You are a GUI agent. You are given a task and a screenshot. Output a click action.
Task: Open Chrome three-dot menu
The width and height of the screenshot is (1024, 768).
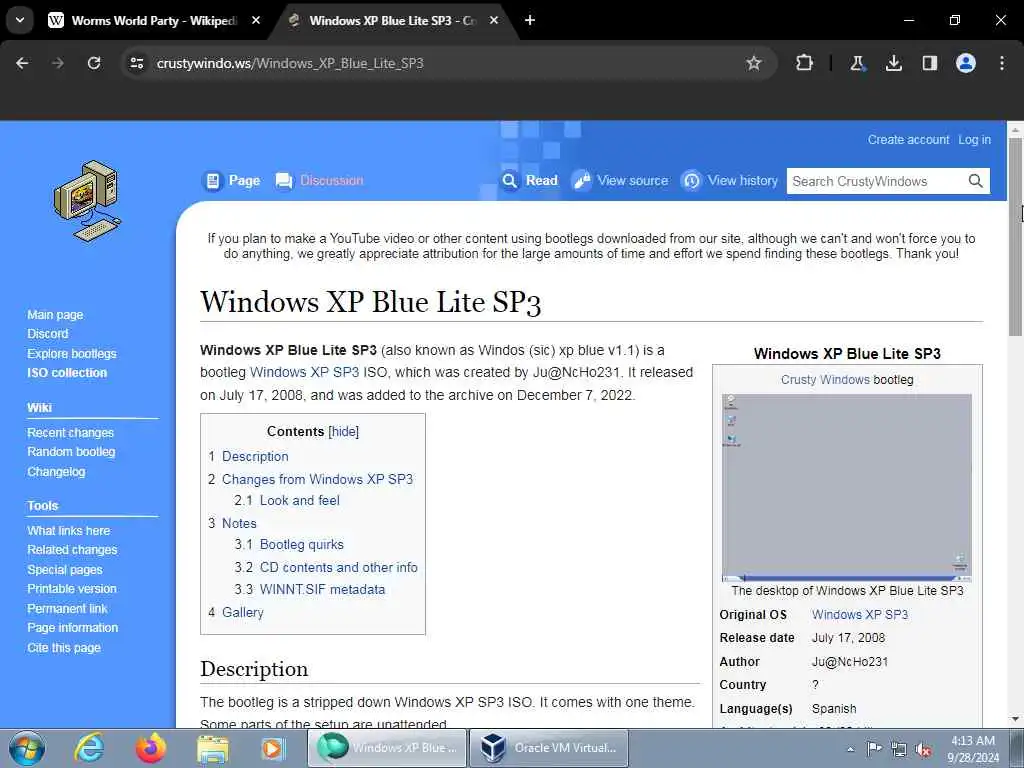1002,63
